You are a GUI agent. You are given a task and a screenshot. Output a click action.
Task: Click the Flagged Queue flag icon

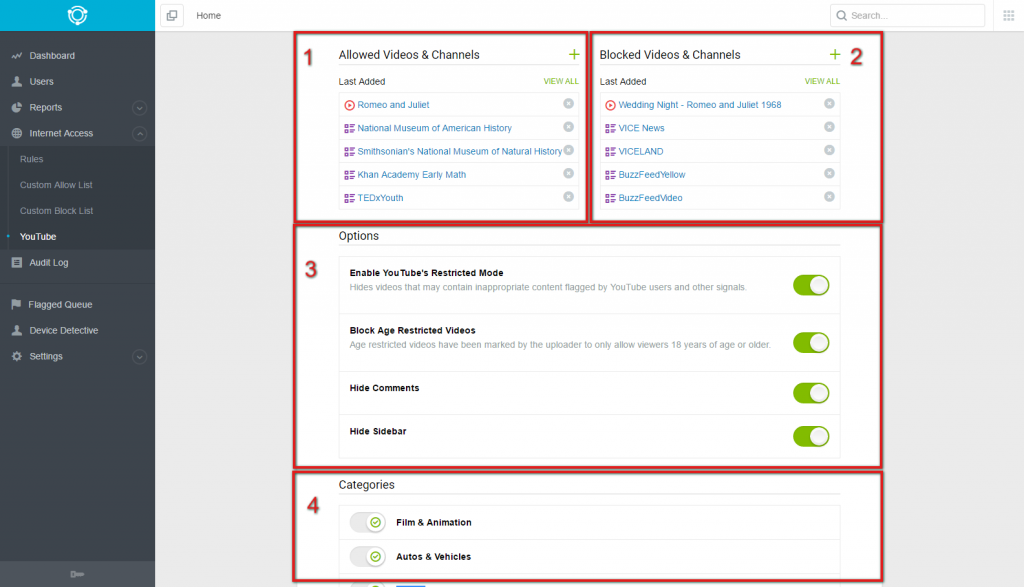16,304
